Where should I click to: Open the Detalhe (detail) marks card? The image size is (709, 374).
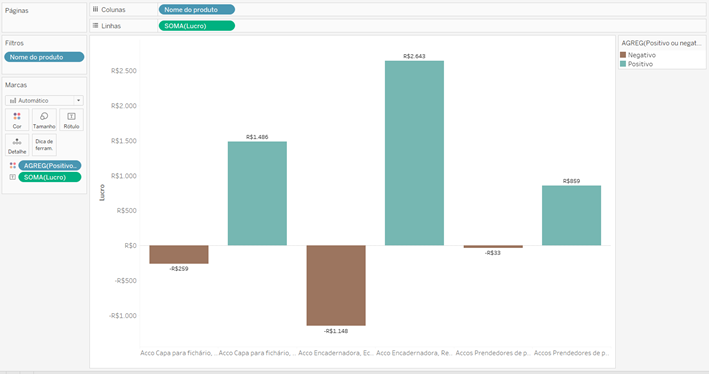[x=17, y=145]
